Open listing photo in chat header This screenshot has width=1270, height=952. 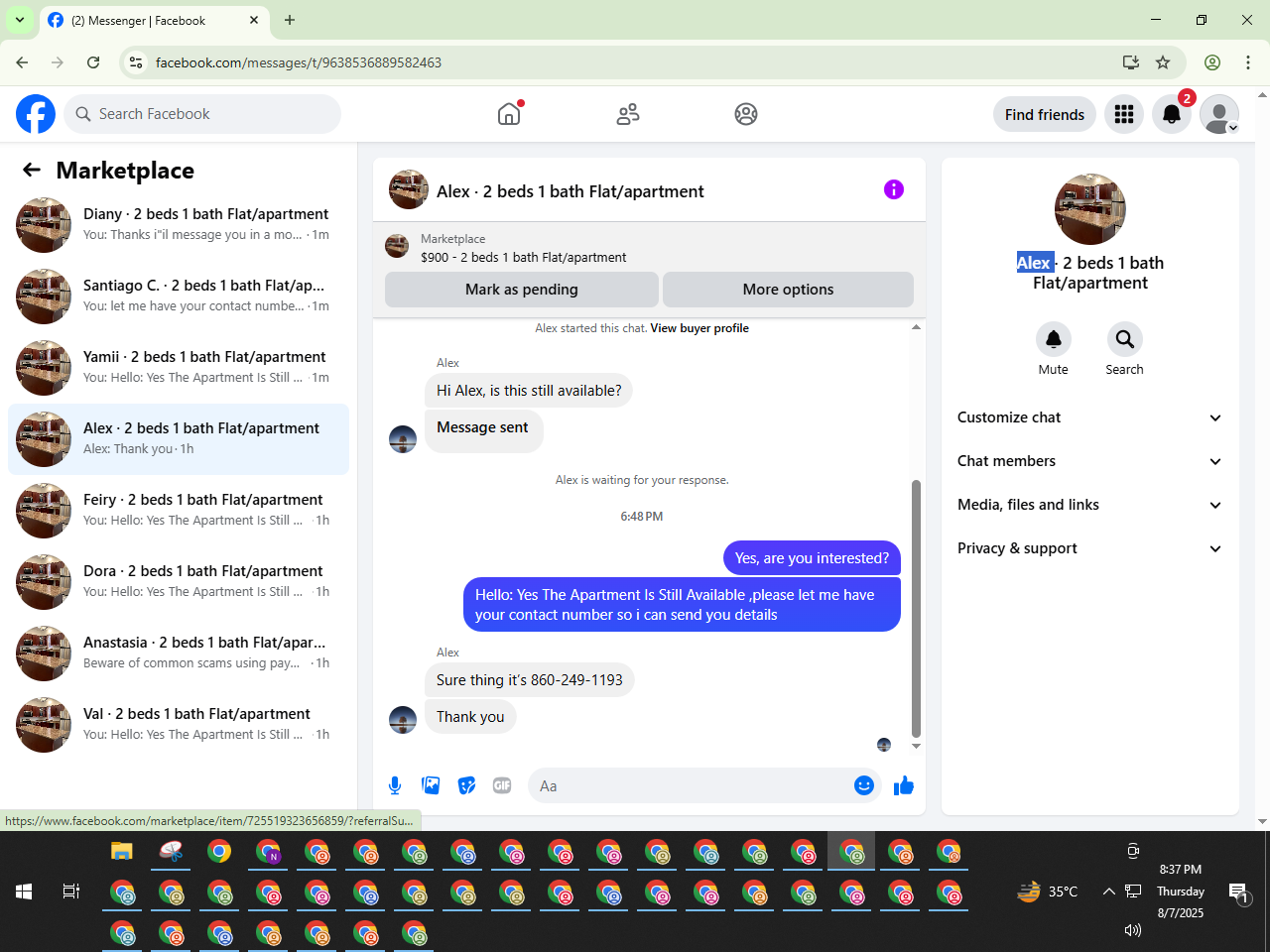pyautogui.click(x=409, y=189)
